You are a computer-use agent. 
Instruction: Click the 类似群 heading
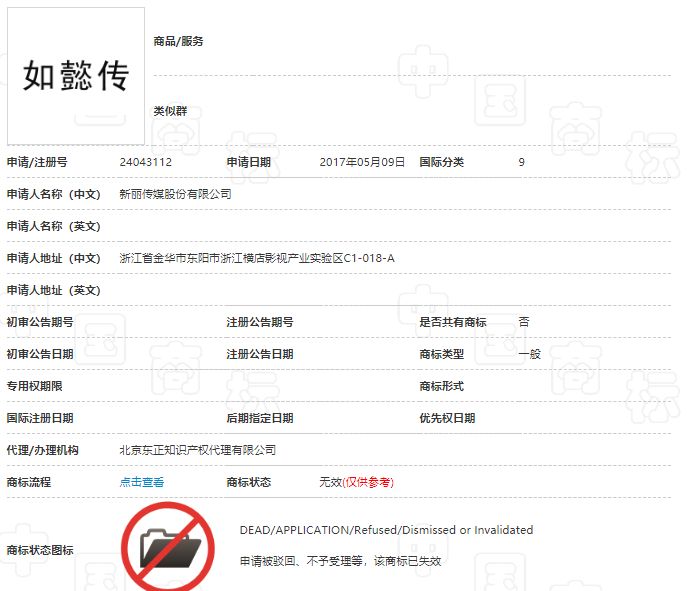170,111
